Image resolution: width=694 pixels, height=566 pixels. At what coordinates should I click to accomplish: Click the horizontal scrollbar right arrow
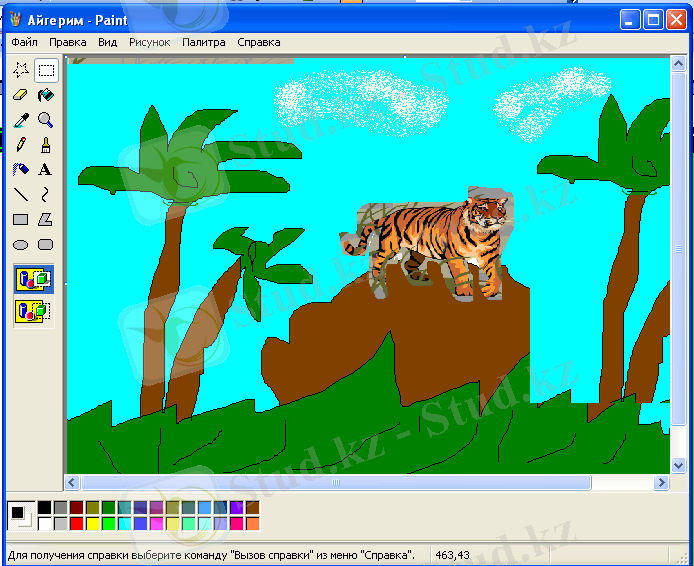click(661, 483)
